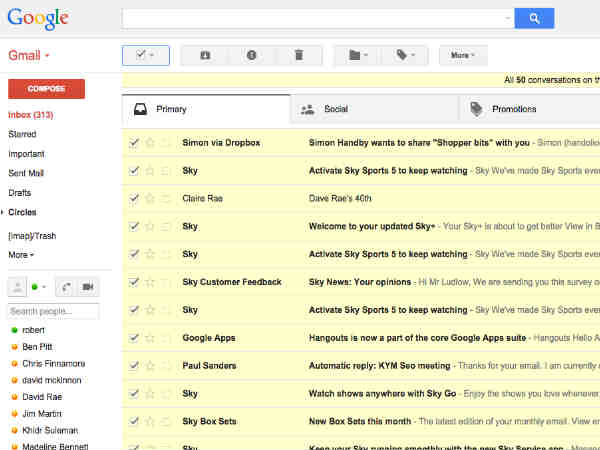Click the Search people input field
600x450 pixels.
click(52, 312)
